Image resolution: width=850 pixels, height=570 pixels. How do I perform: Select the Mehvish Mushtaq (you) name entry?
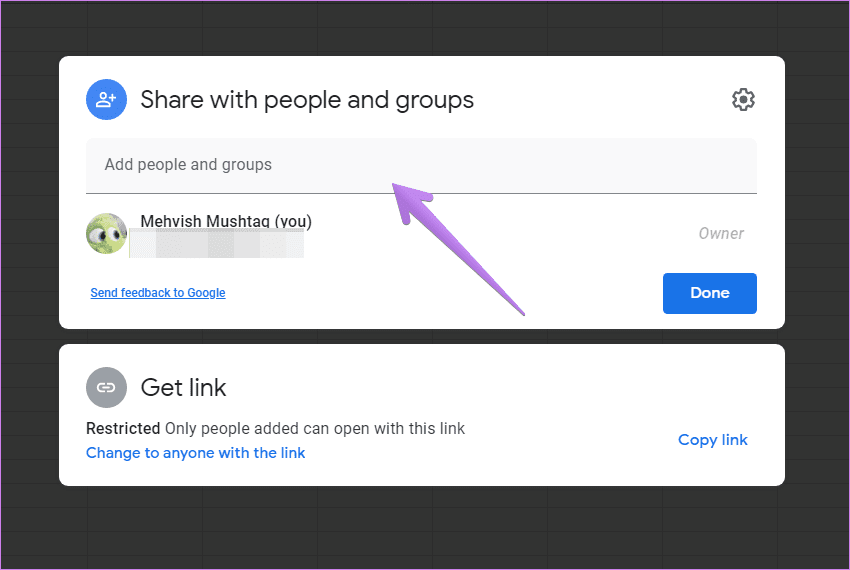pos(226,221)
